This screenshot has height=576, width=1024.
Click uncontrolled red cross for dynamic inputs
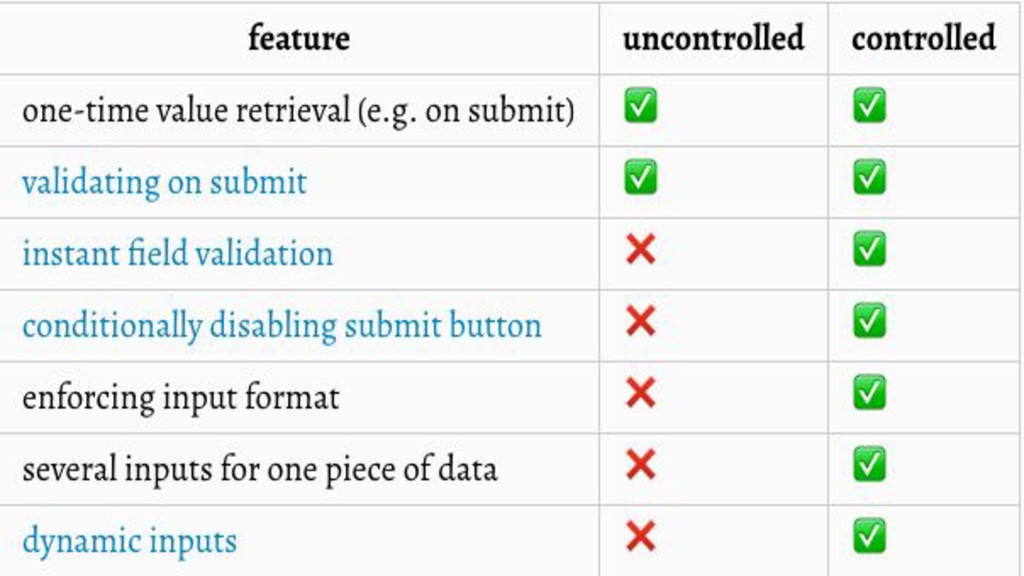pos(640,537)
